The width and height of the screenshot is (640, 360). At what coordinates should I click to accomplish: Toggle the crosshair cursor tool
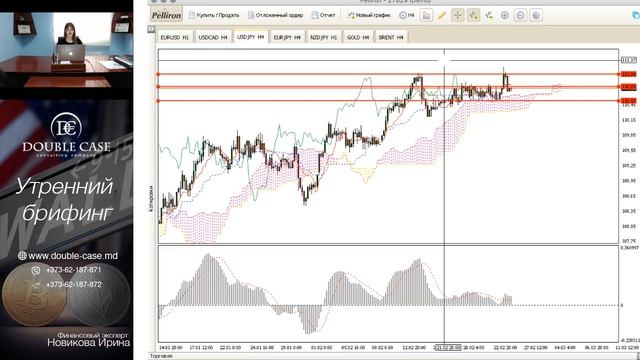(x=458, y=16)
